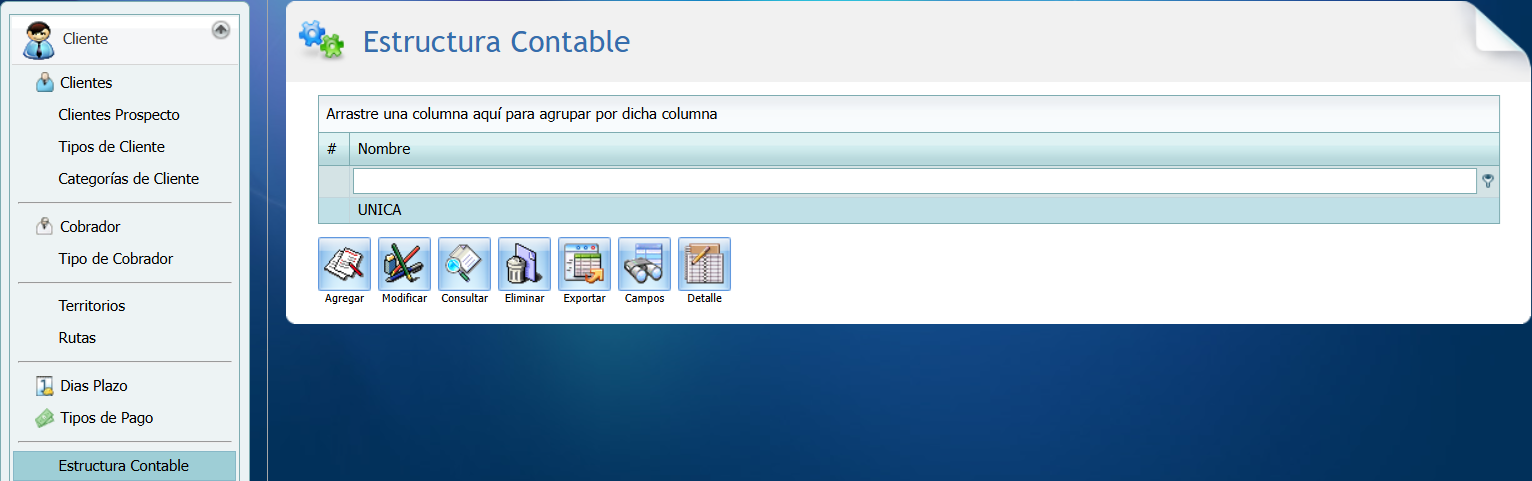
Task: Open the Campos binoculars icon
Action: coord(644,264)
